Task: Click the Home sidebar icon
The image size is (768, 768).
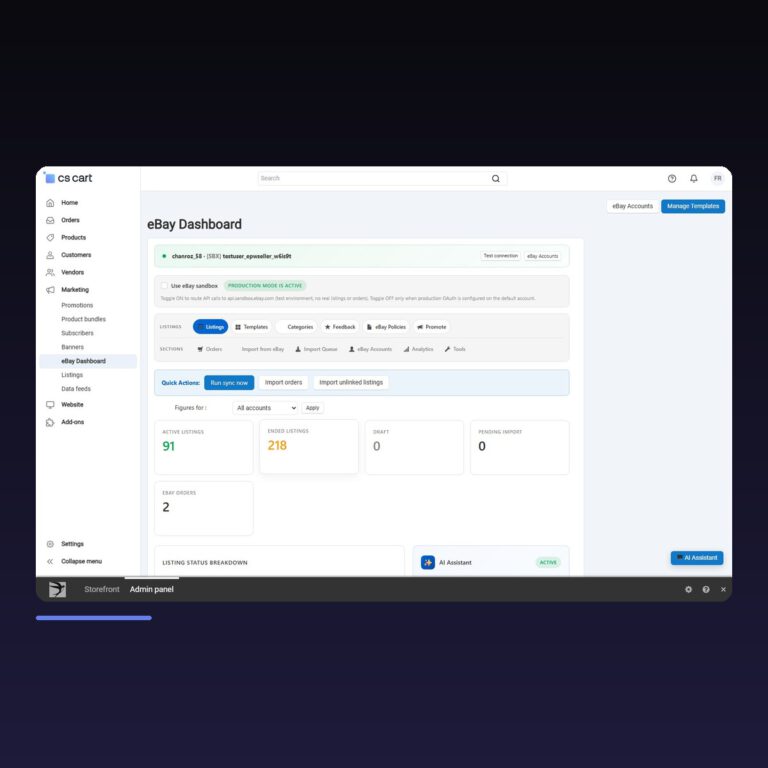Action: click(50, 203)
